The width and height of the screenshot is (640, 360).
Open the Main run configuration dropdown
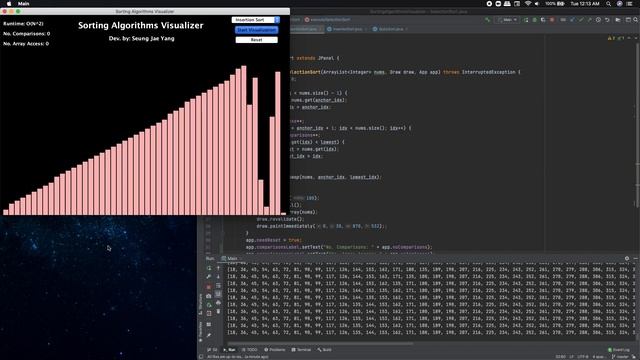507,20
